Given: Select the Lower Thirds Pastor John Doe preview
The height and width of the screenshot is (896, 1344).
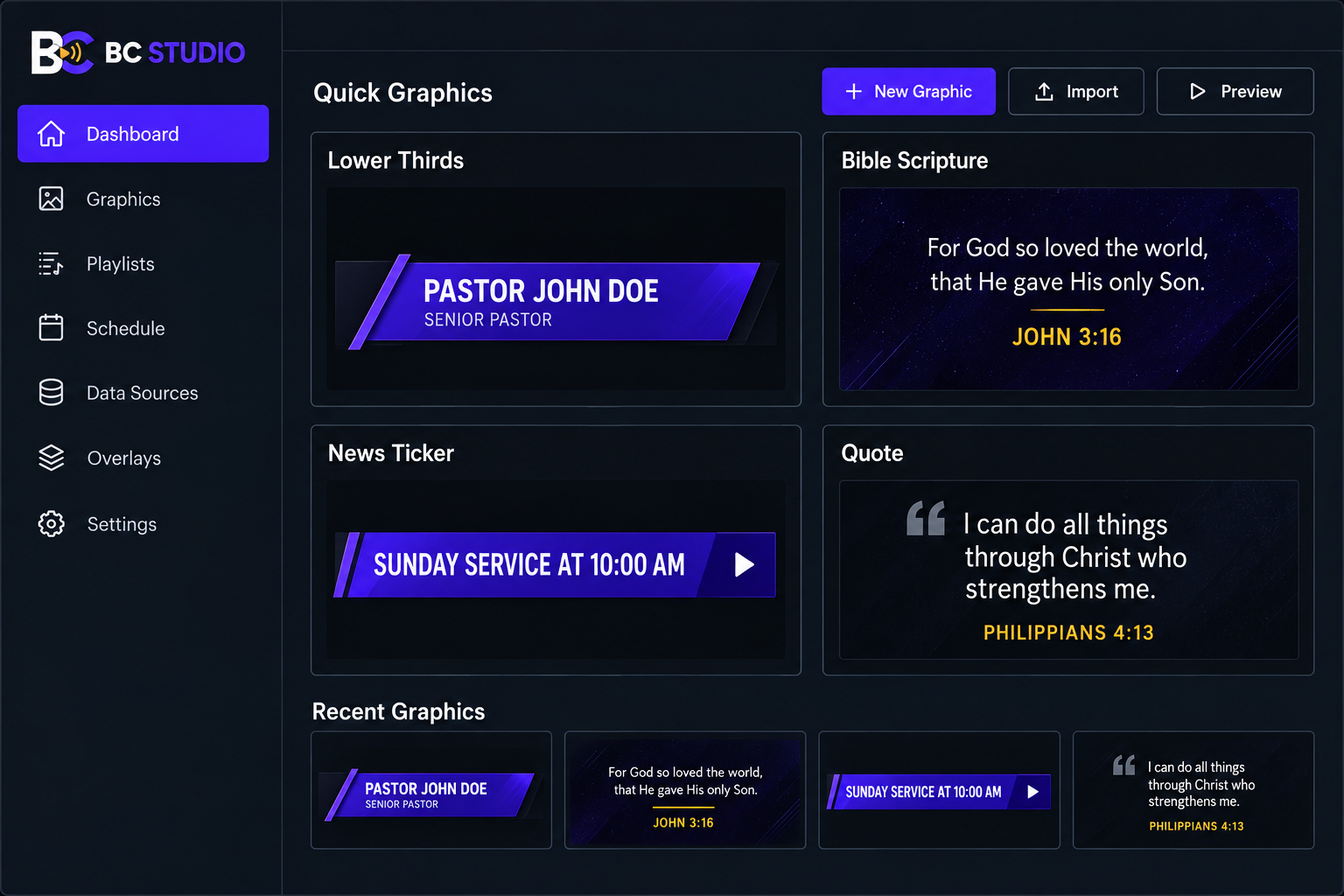Looking at the screenshot, I should (x=556, y=289).
